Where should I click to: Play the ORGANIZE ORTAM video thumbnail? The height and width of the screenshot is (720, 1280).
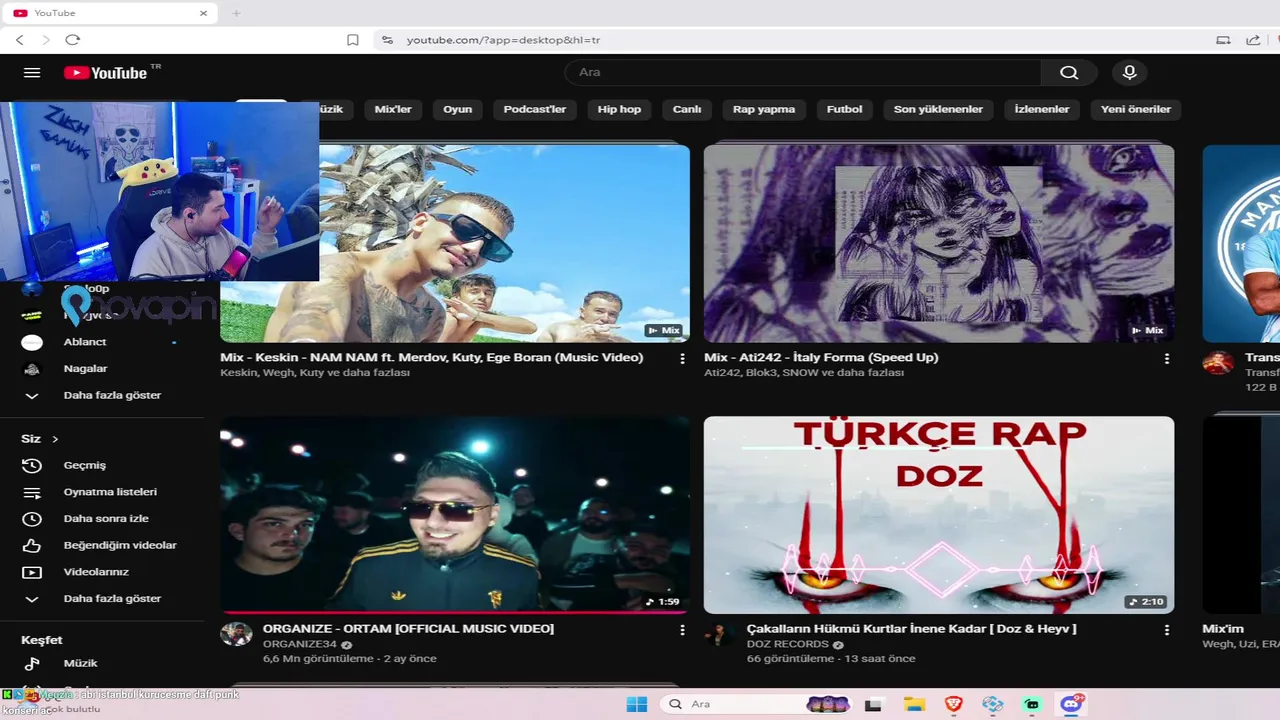click(x=455, y=515)
